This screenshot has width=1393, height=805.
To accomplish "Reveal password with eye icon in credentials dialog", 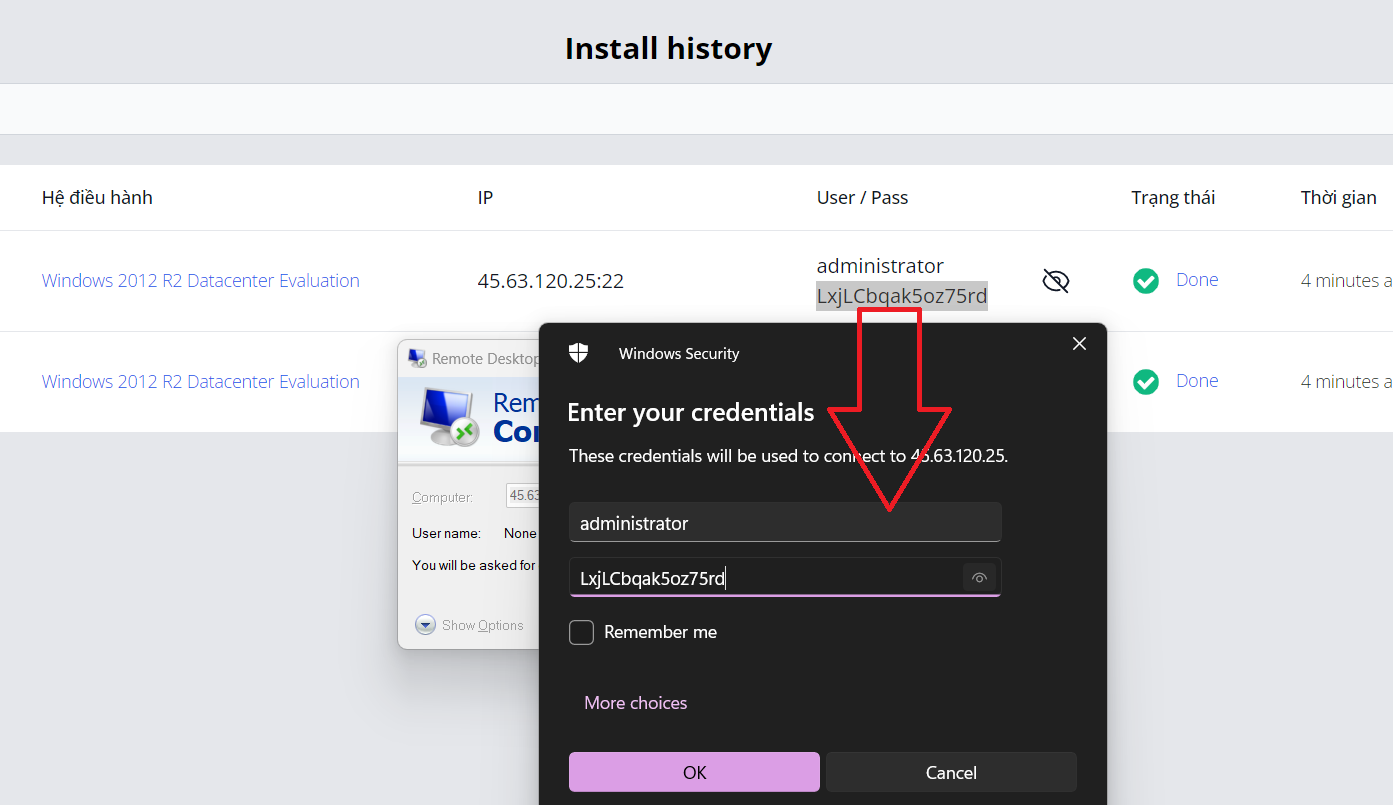I will click(x=979, y=577).
